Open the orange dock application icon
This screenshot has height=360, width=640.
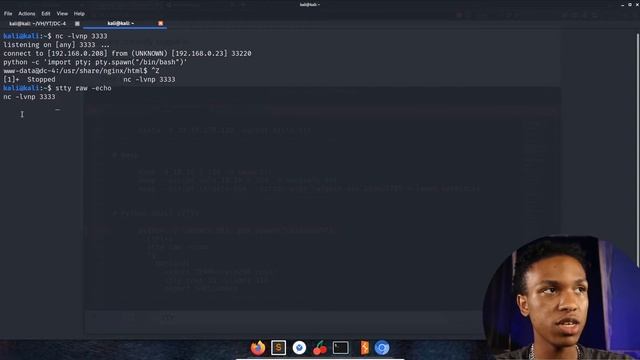[364, 348]
